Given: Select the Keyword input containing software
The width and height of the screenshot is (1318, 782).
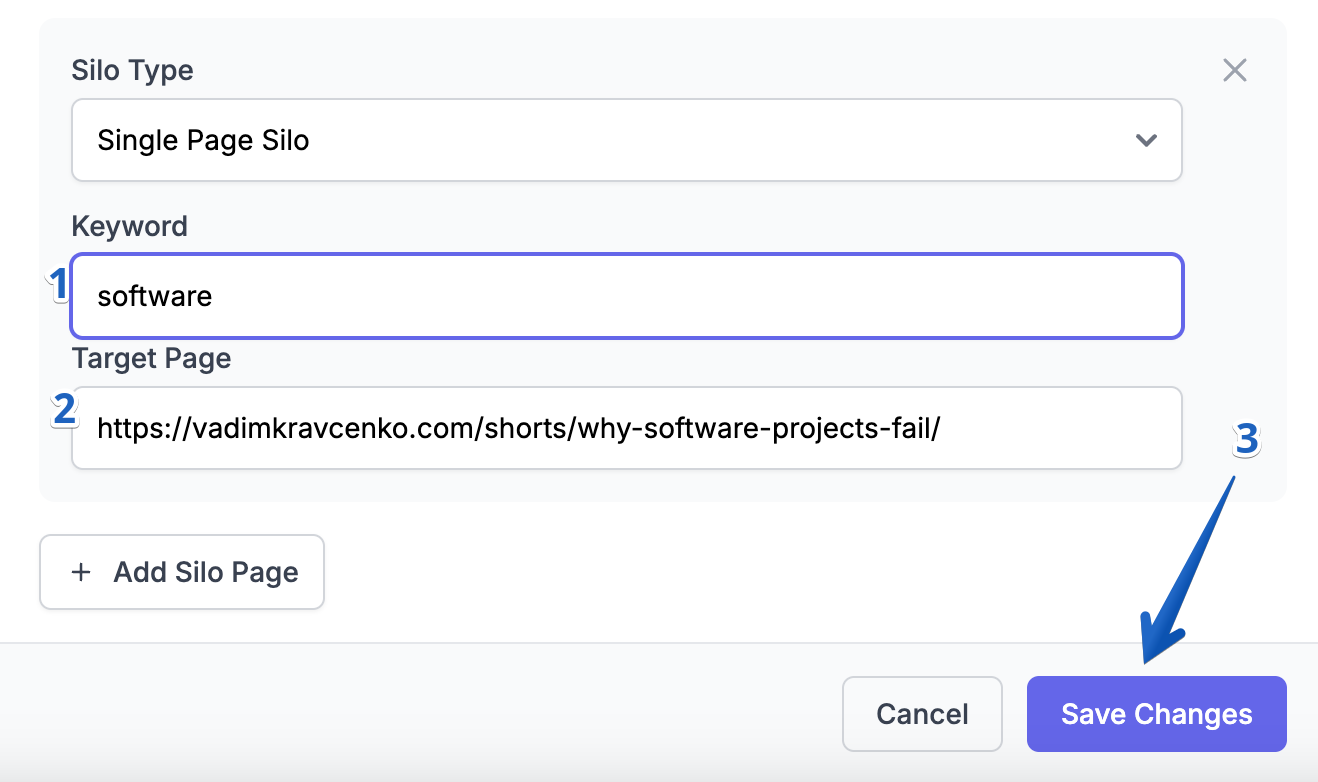Looking at the screenshot, I should (627, 296).
